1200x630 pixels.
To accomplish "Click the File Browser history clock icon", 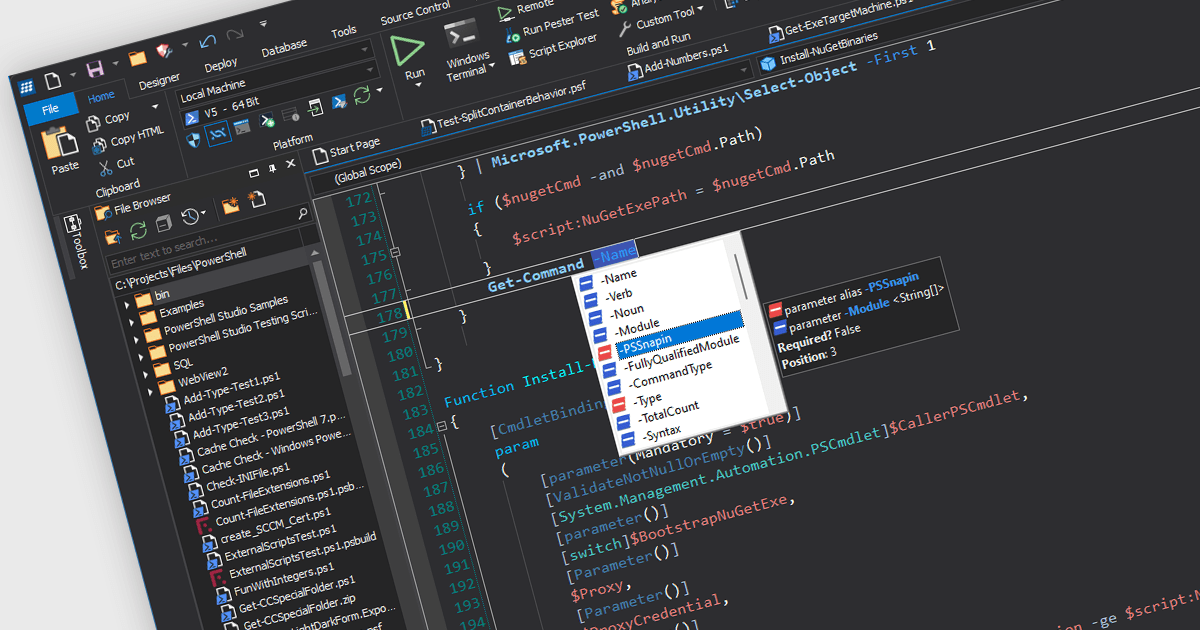I will point(189,215).
